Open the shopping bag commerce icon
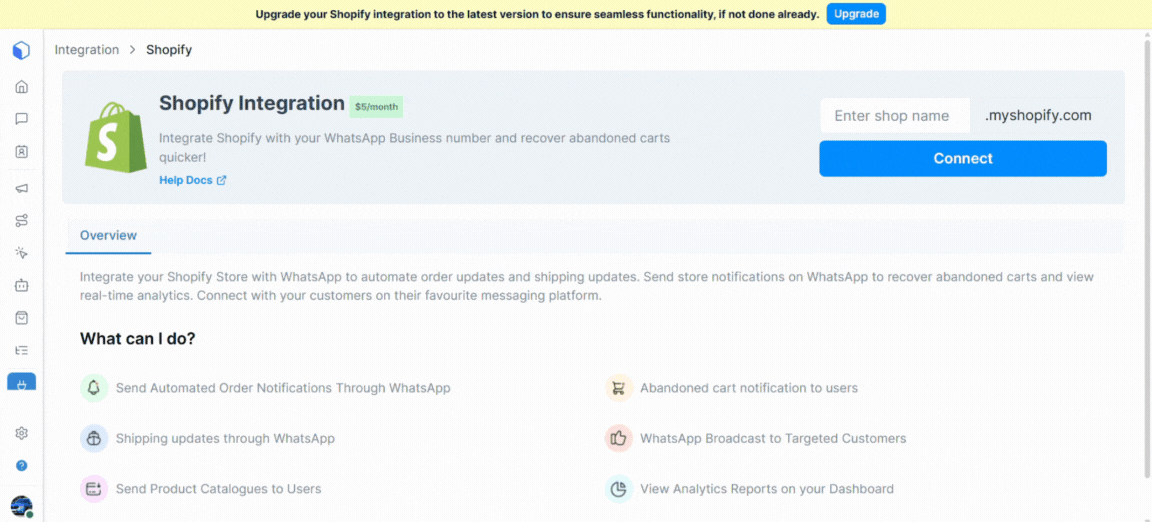 (21, 318)
